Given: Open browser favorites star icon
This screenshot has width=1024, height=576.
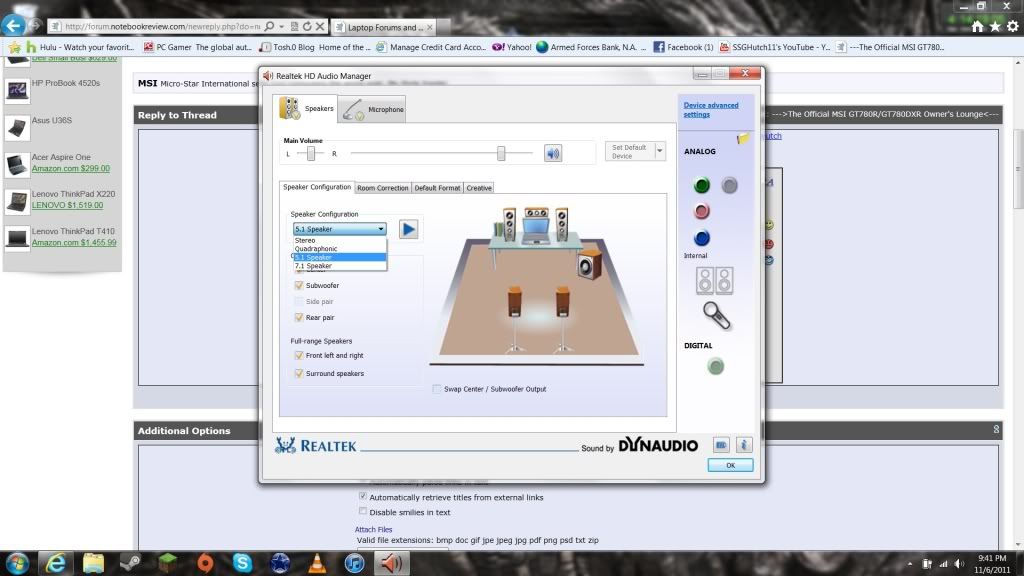Looking at the screenshot, I should point(995,26).
